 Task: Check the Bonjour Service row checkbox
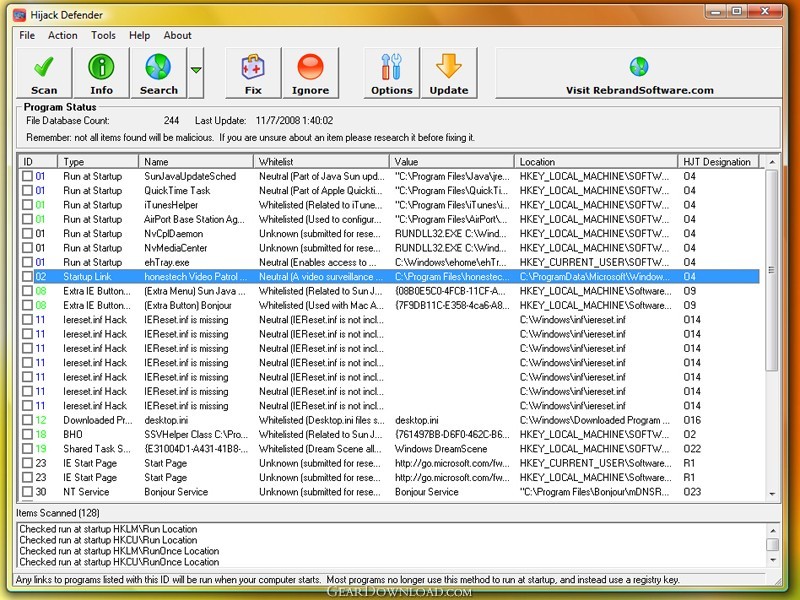tap(28, 492)
